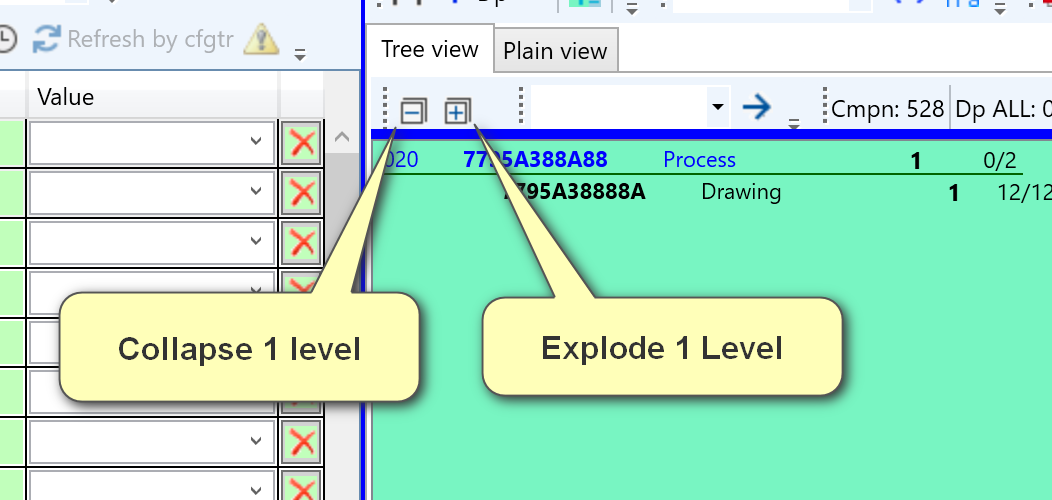Click the yellow warning triangle icon

pos(261,39)
